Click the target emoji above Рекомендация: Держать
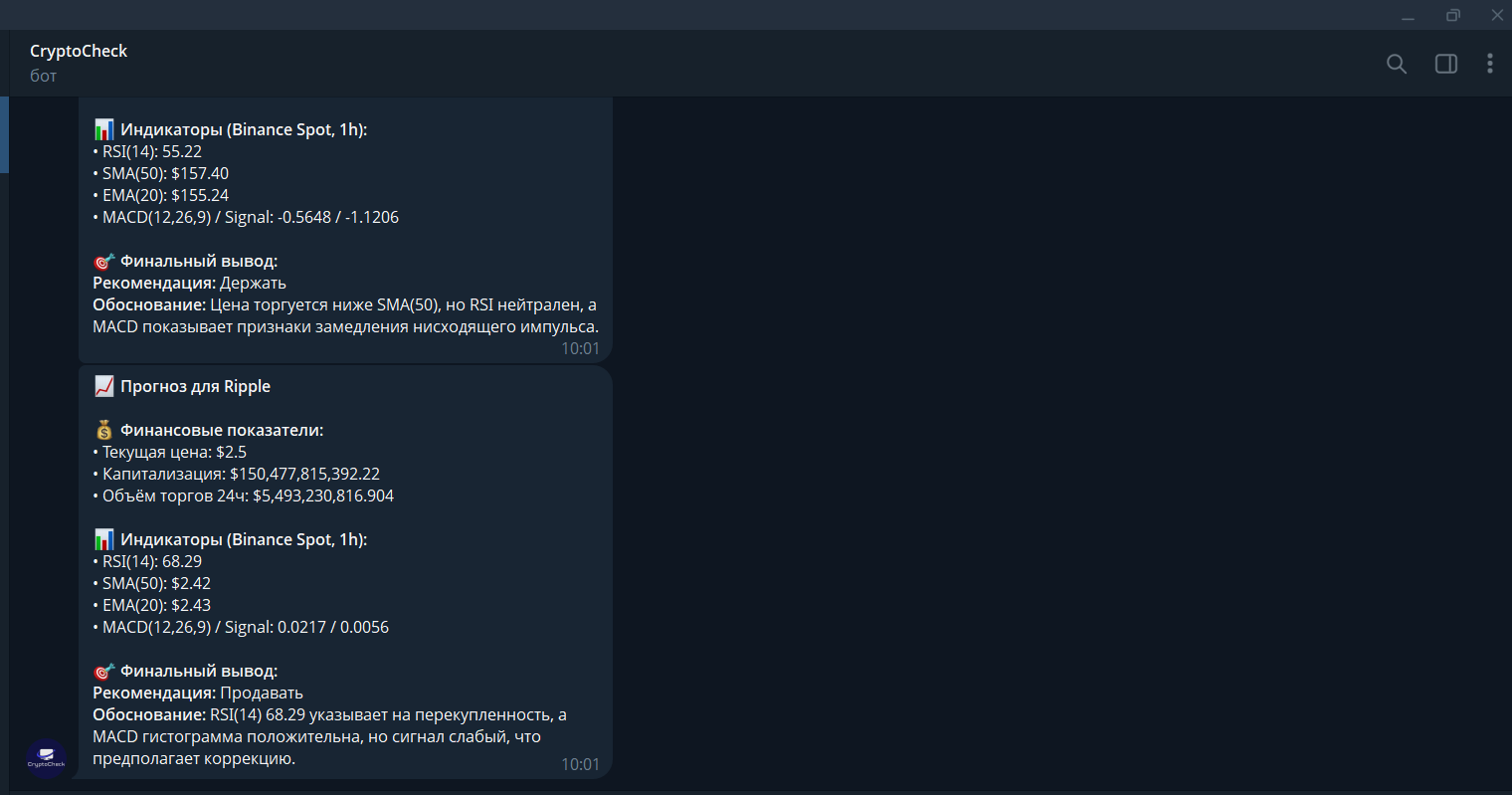The height and width of the screenshot is (795, 1512). point(104,261)
